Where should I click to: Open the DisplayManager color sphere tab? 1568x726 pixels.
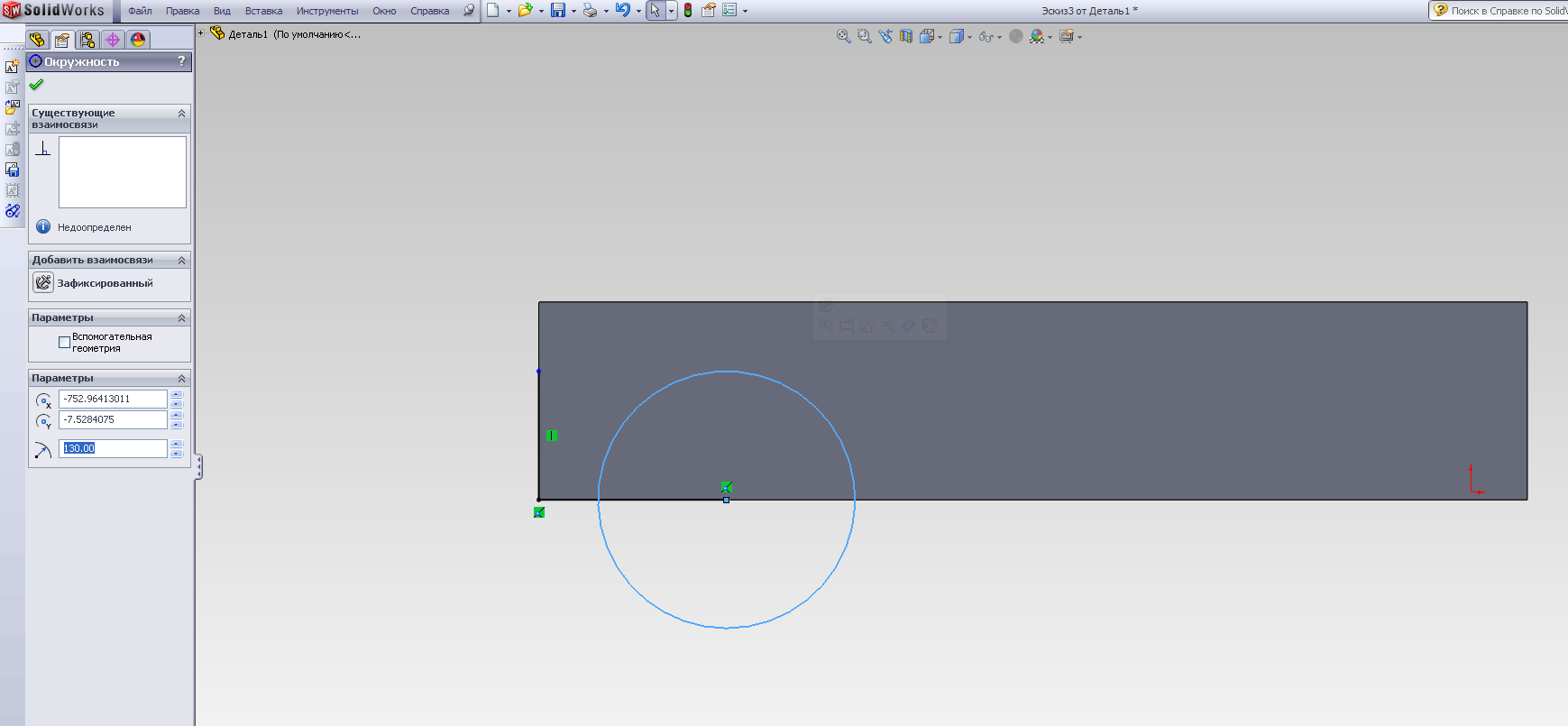(x=138, y=40)
